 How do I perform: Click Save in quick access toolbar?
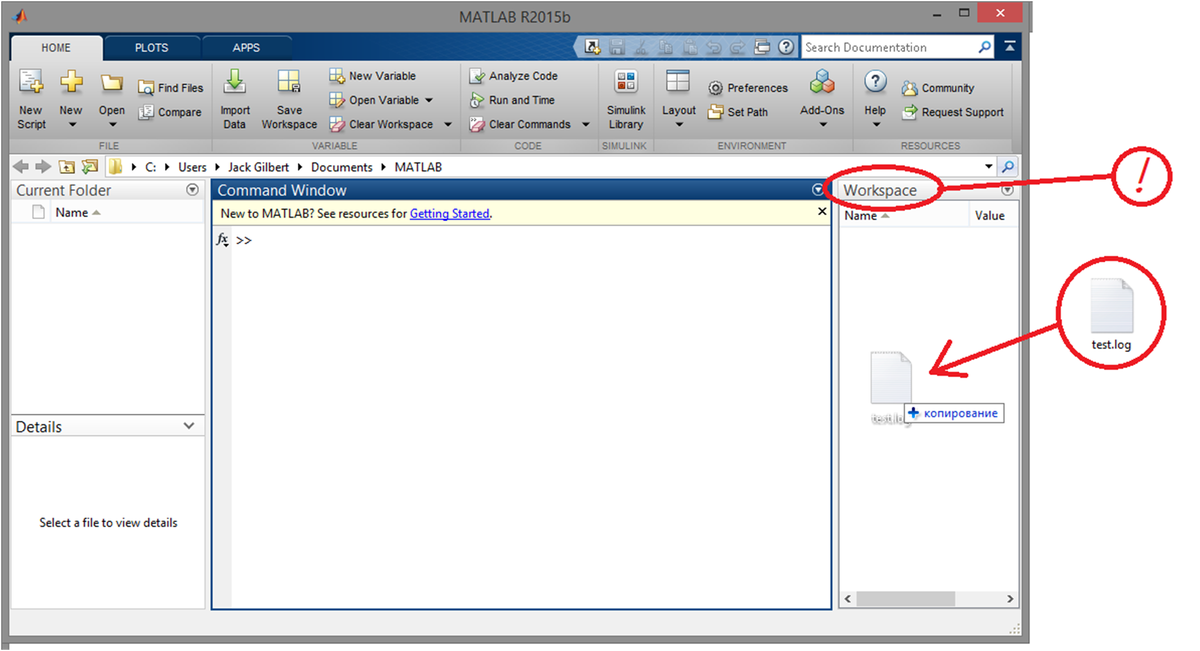[617, 47]
